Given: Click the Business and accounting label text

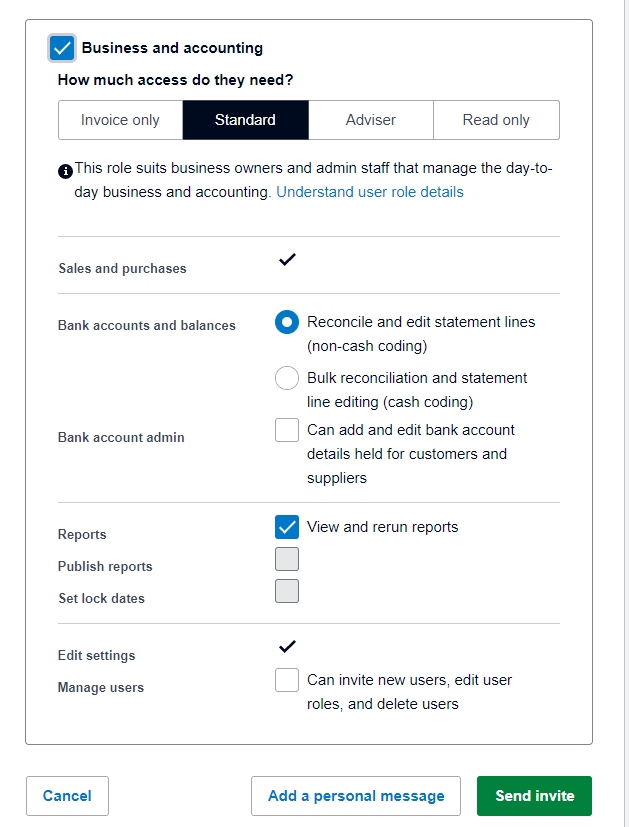Looking at the screenshot, I should [x=172, y=48].
